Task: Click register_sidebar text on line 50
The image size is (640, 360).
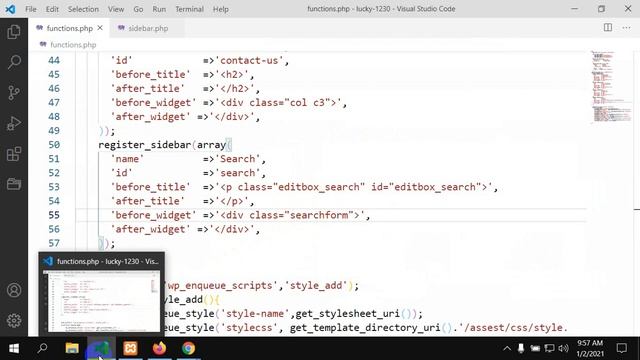Action: click(x=144, y=145)
